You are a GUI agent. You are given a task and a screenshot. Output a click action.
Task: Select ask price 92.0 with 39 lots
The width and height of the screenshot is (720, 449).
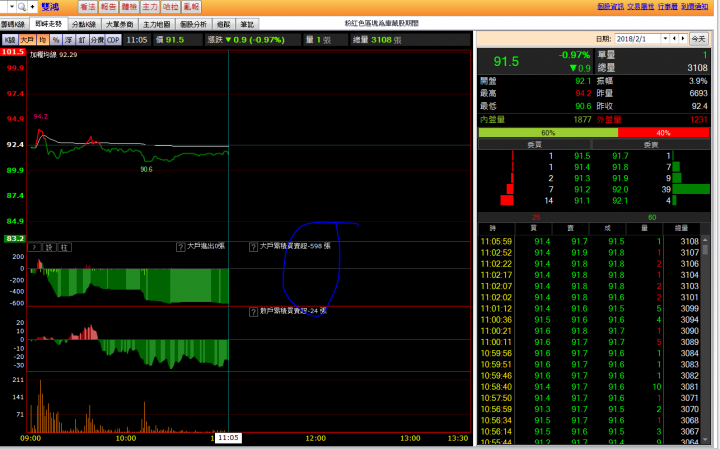pyautogui.click(x=620, y=190)
